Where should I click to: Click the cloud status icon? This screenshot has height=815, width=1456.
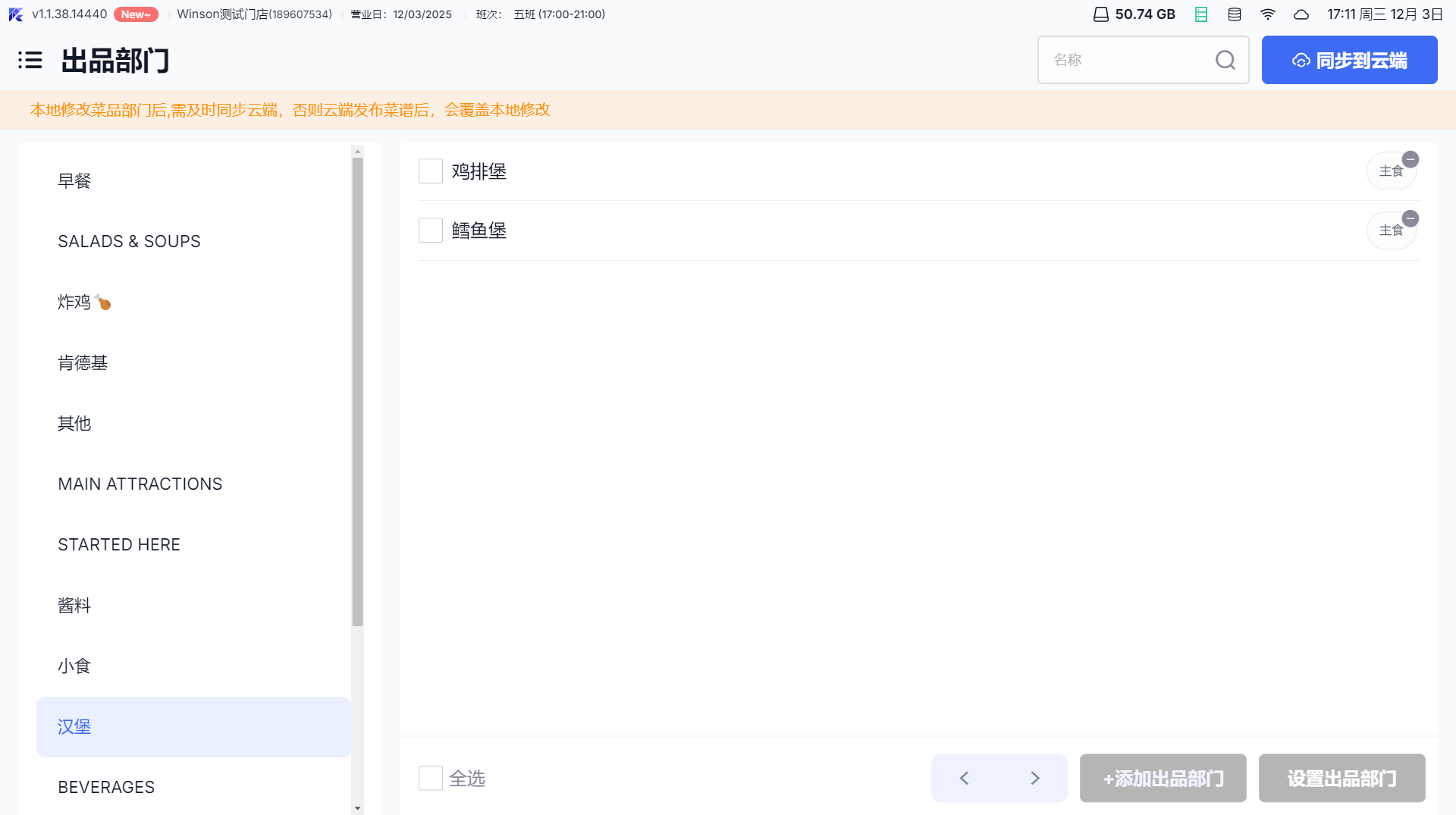(x=1301, y=14)
